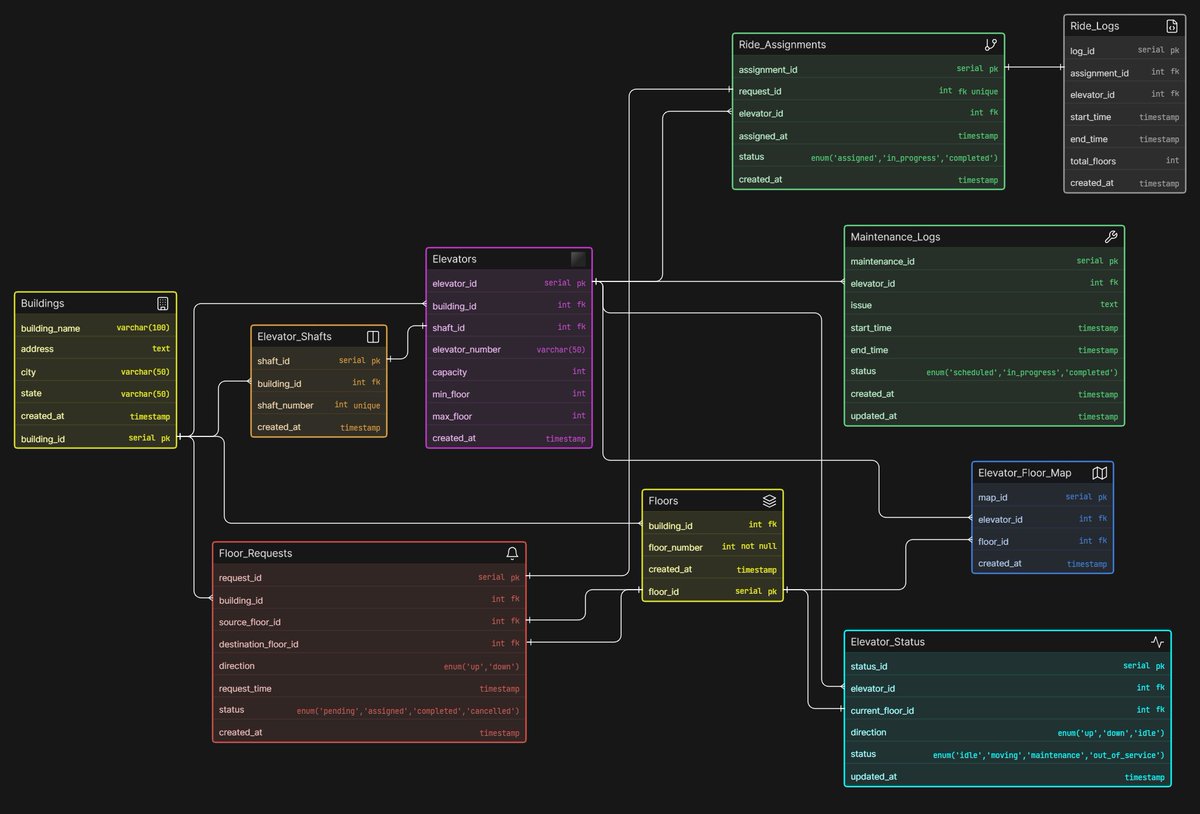Select the Elevator_Floor_Map table header
This screenshot has height=814, width=1200.
(1042, 473)
